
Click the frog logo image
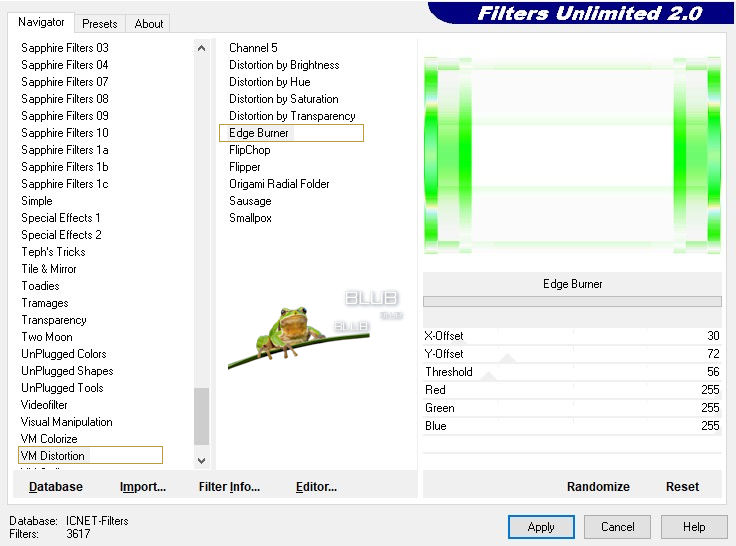(291, 332)
